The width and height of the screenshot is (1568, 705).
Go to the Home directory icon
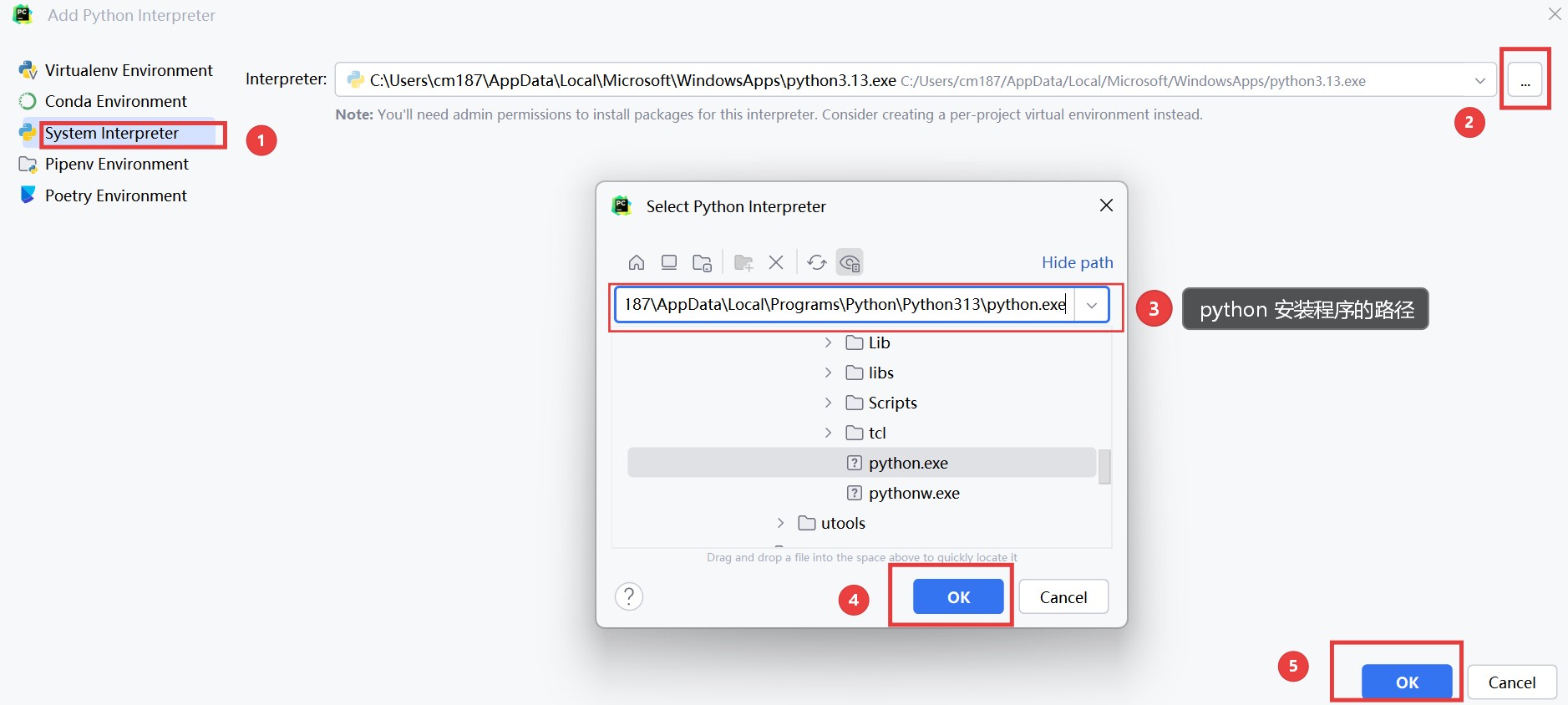(637, 263)
